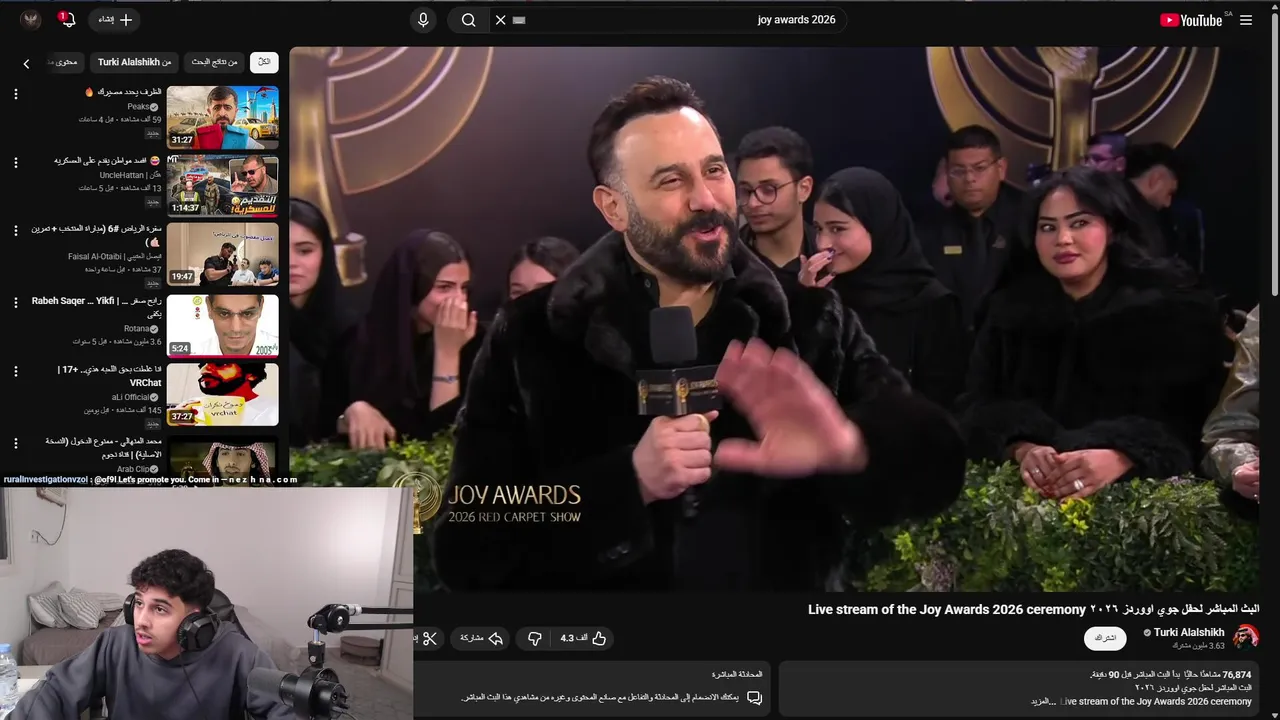This screenshot has height=720, width=1280.
Task: Open the Peaks video thumbnail, duration 31:27
Action: tap(223, 117)
